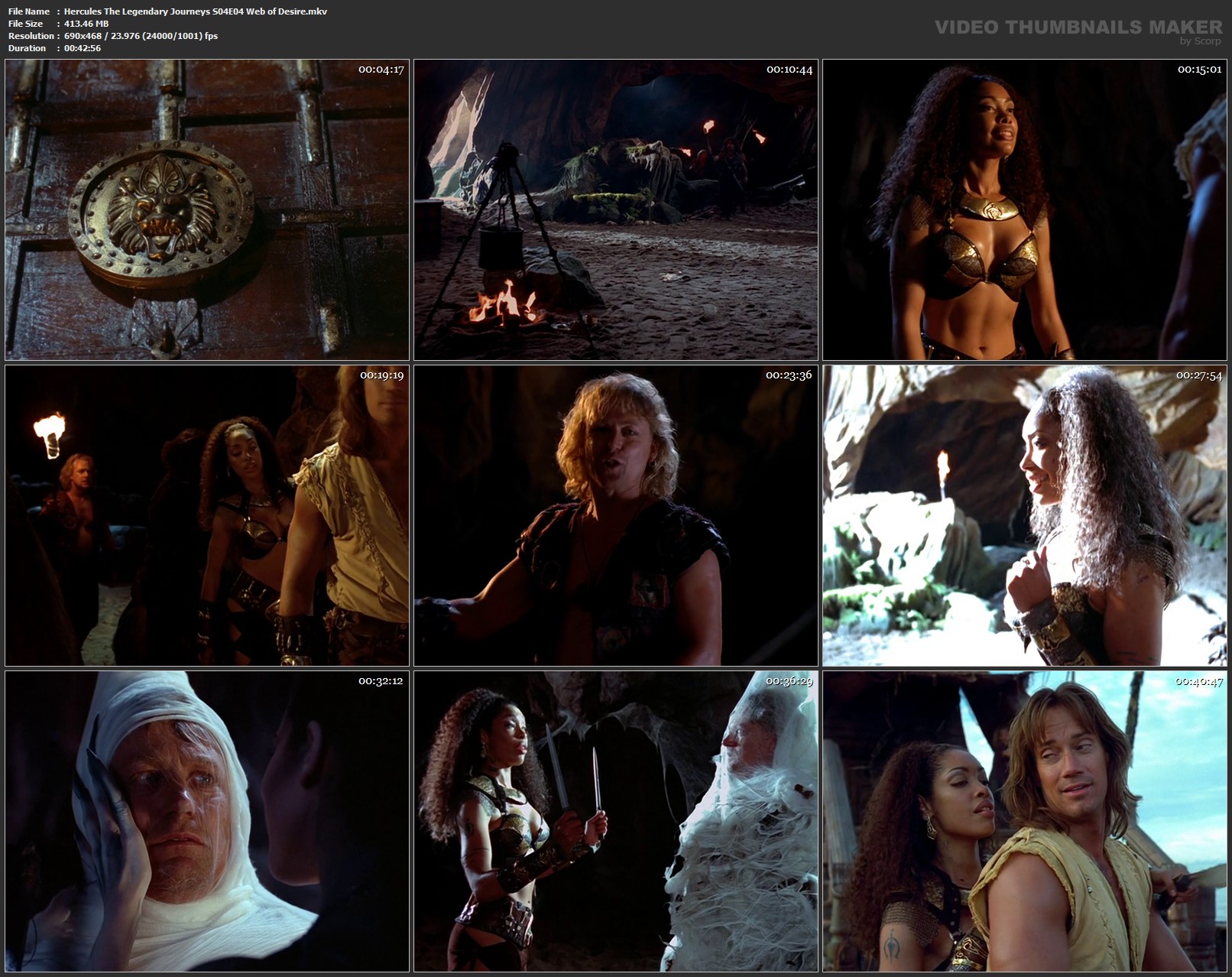Click the 'Resolution' label
1232x977 pixels.
(x=31, y=36)
